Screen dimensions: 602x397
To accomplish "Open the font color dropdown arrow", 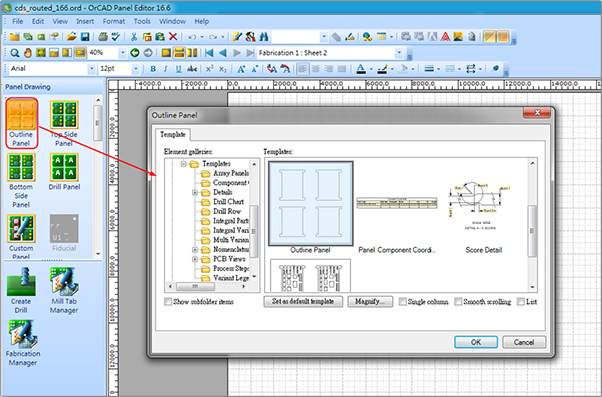I will click(x=371, y=69).
